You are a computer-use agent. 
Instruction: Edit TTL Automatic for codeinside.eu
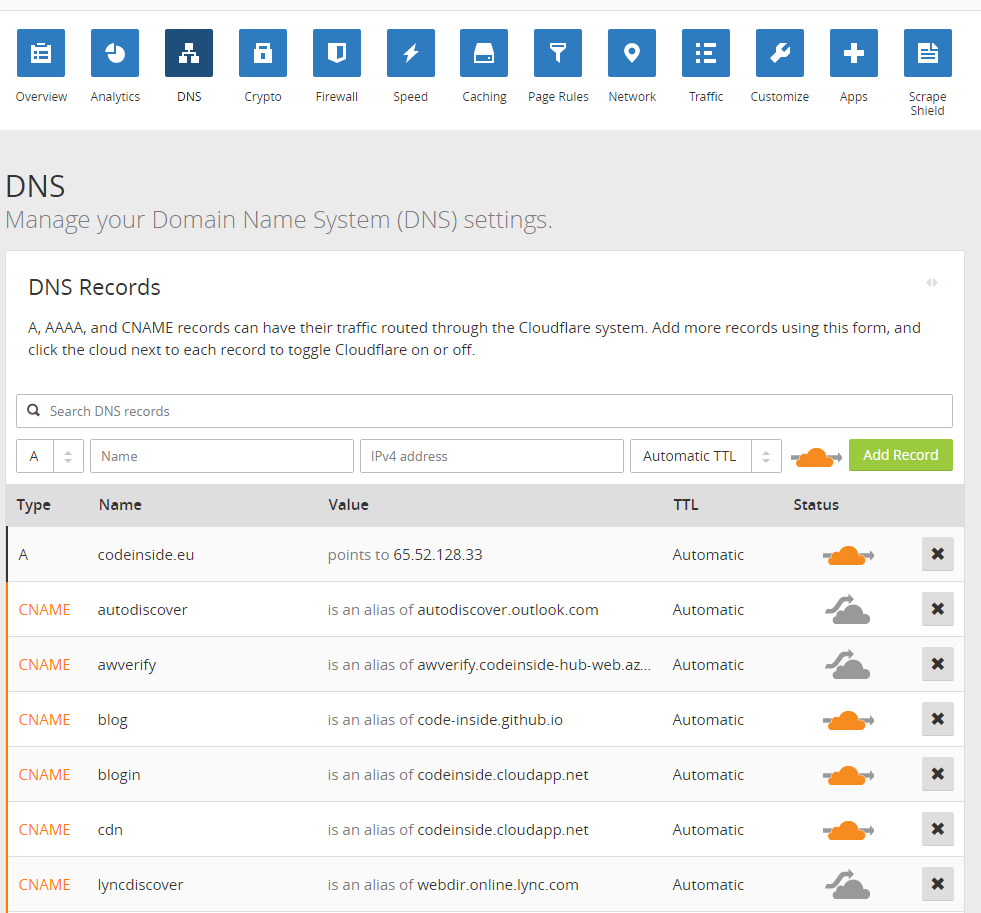[708, 554]
